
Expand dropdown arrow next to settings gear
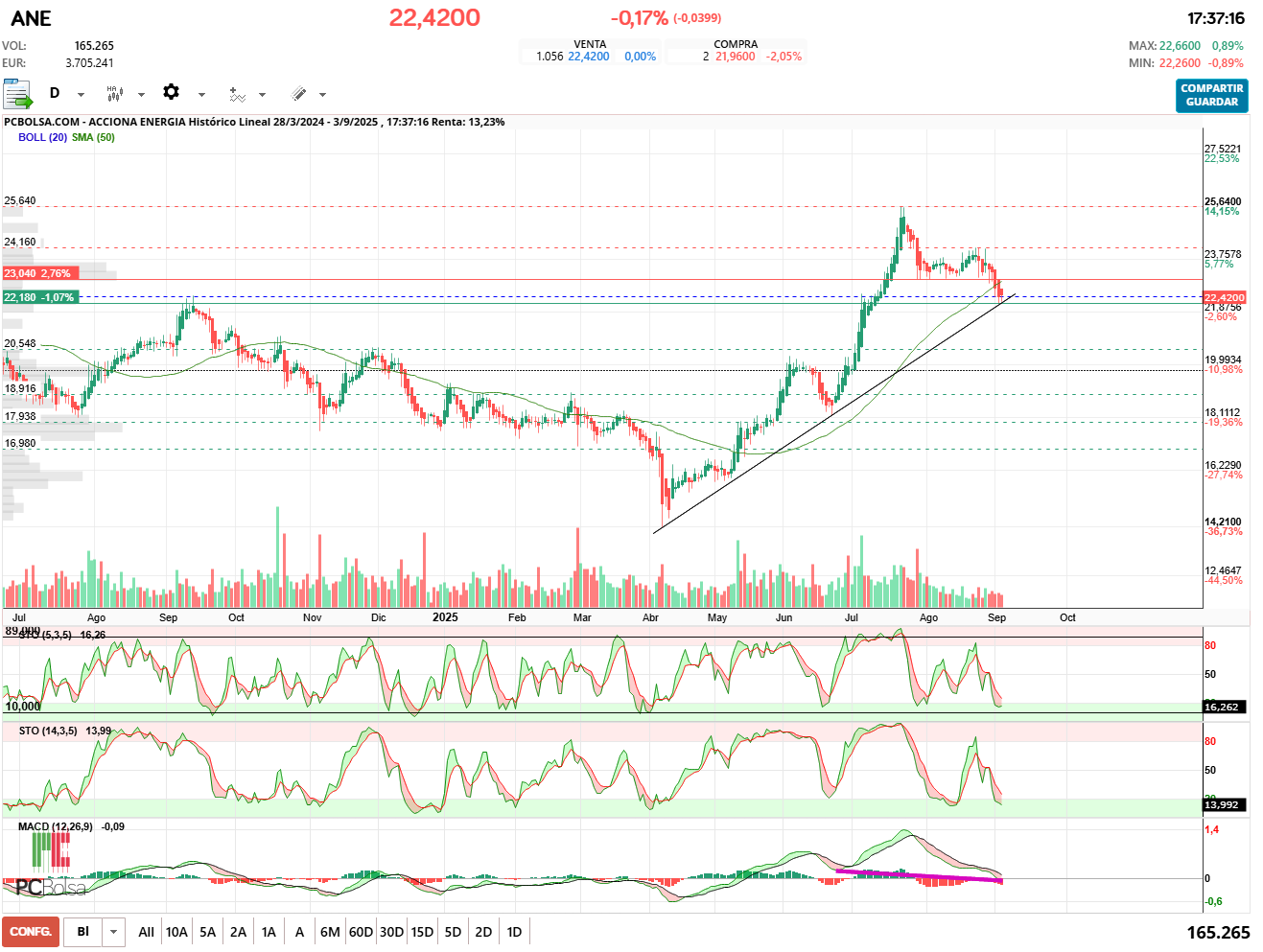point(201,94)
